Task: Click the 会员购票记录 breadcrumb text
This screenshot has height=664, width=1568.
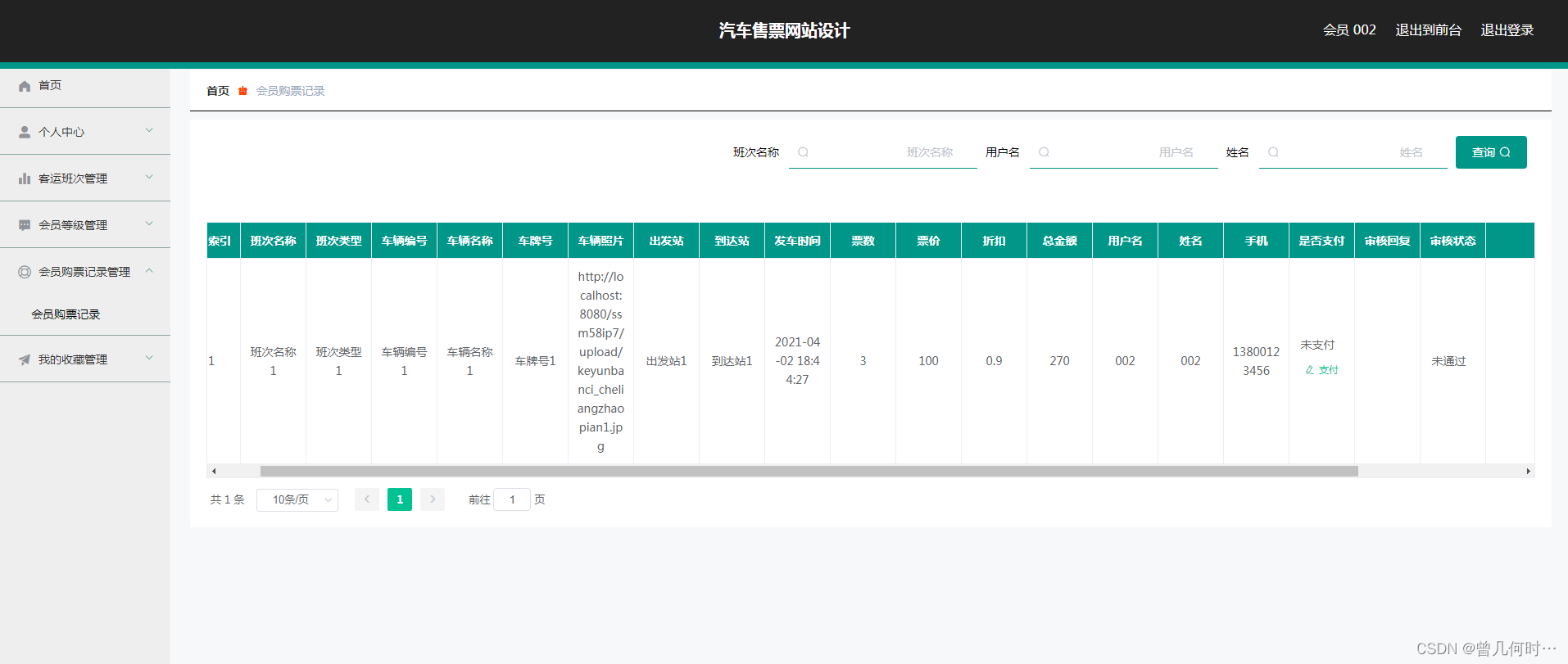Action: (290, 91)
